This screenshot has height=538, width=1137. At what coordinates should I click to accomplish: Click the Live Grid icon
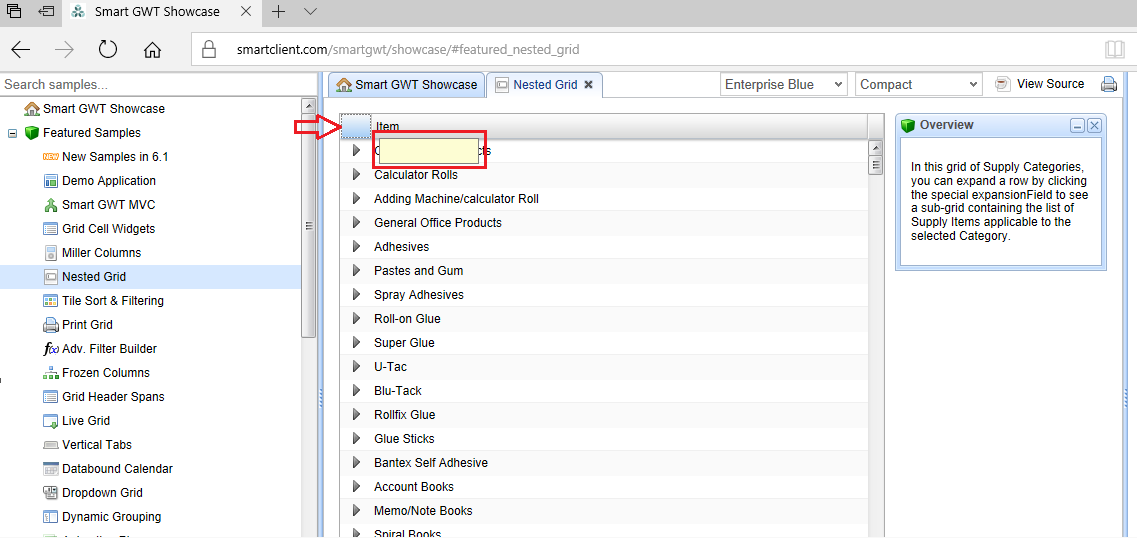point(51,420)
